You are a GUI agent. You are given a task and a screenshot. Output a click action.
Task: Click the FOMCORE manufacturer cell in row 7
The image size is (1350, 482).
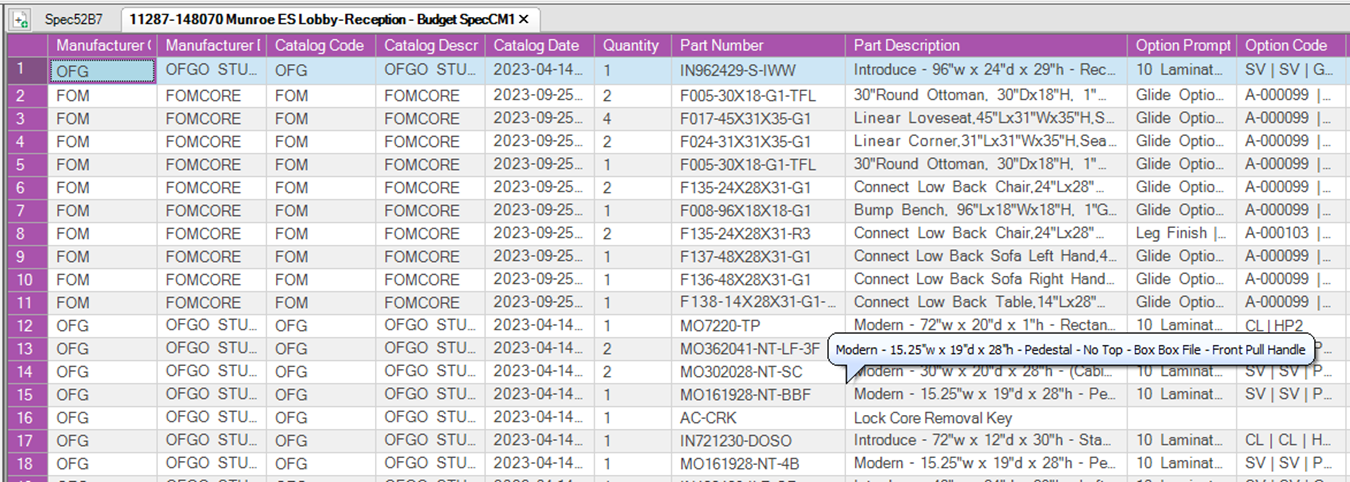(211, 210)
